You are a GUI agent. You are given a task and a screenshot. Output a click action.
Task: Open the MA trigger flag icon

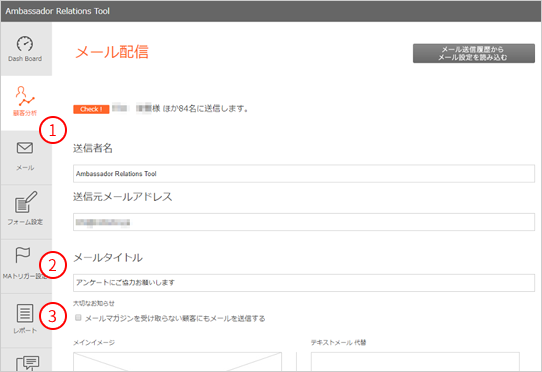23,255
